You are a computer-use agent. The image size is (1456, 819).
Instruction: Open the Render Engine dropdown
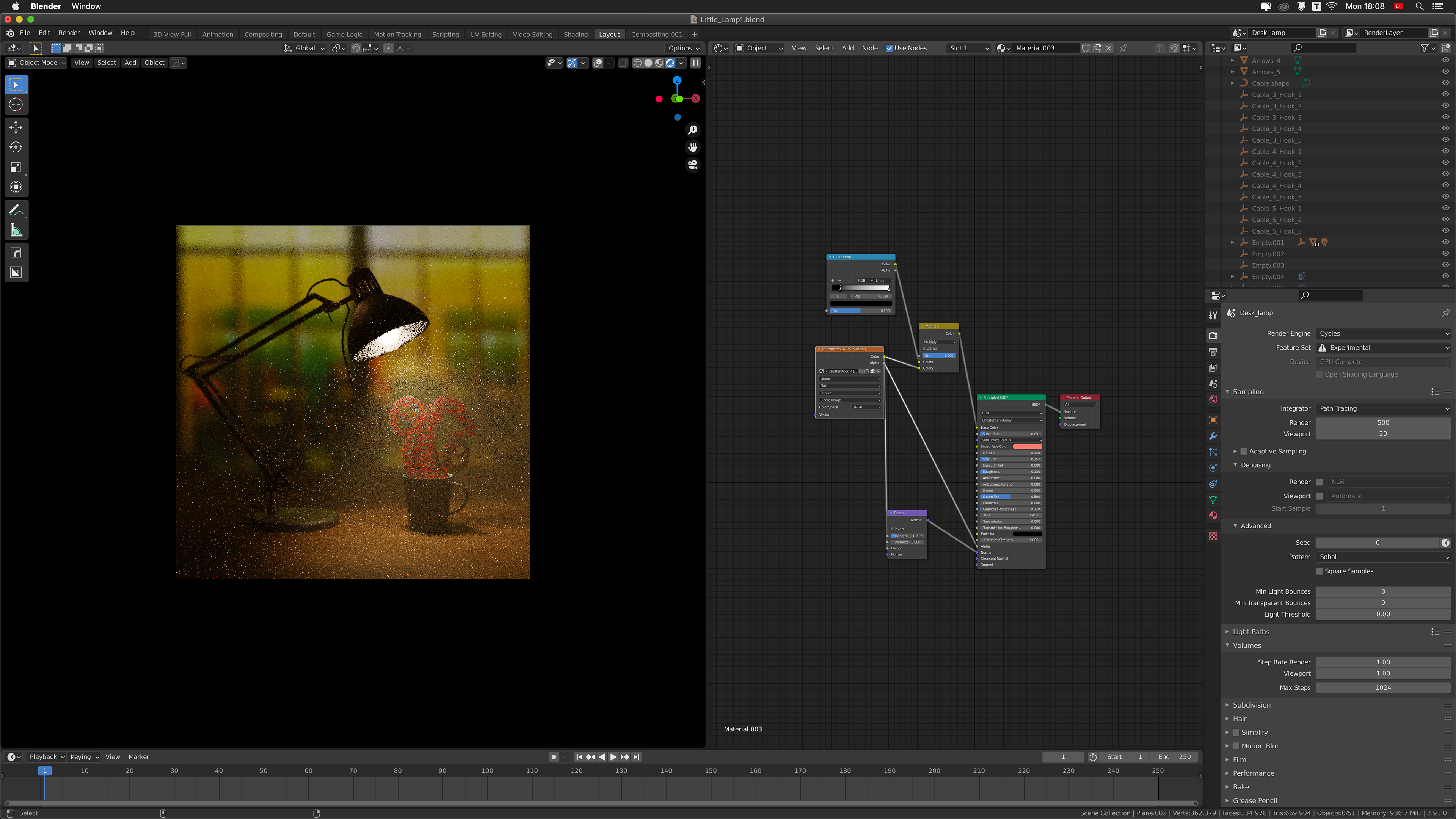1383,334
